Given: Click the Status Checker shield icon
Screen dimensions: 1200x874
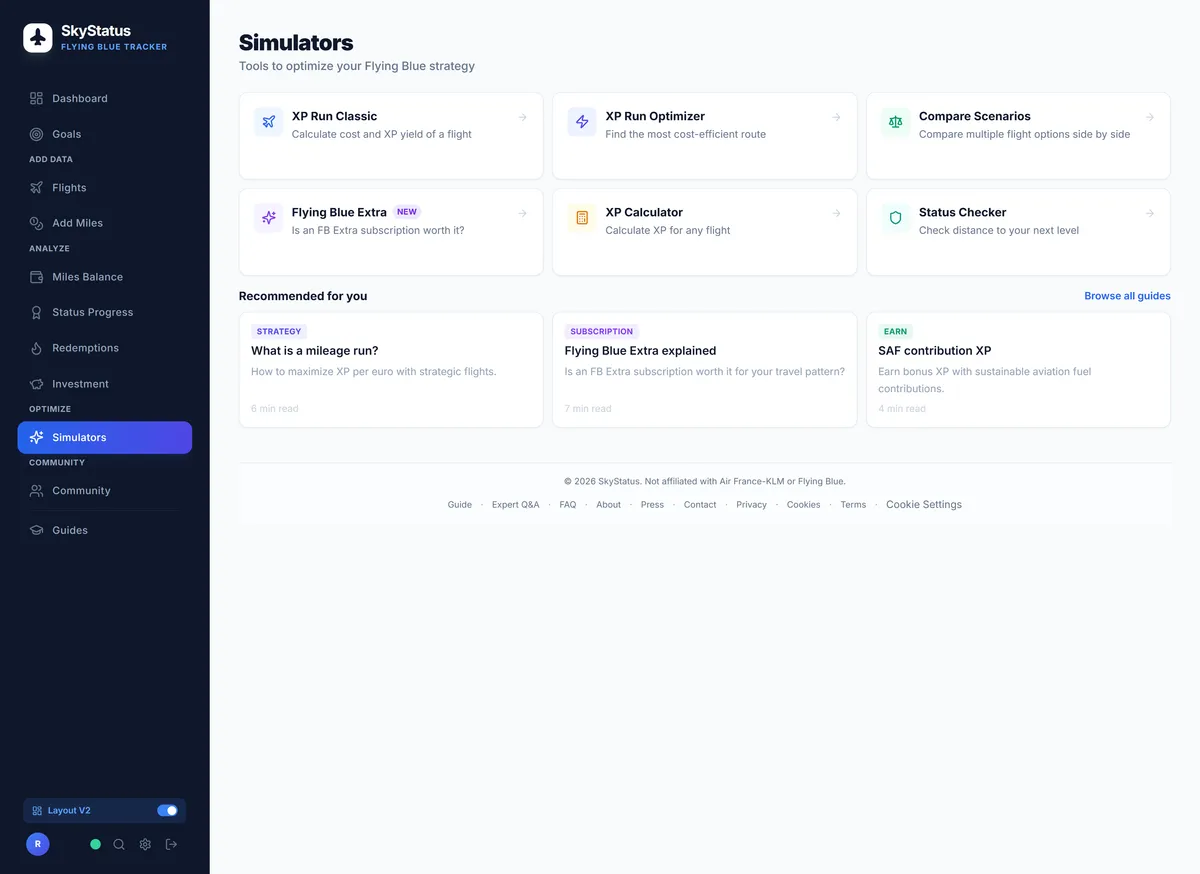Looking at the screenshot, I should pyautogui.click(x=895, y=218).
